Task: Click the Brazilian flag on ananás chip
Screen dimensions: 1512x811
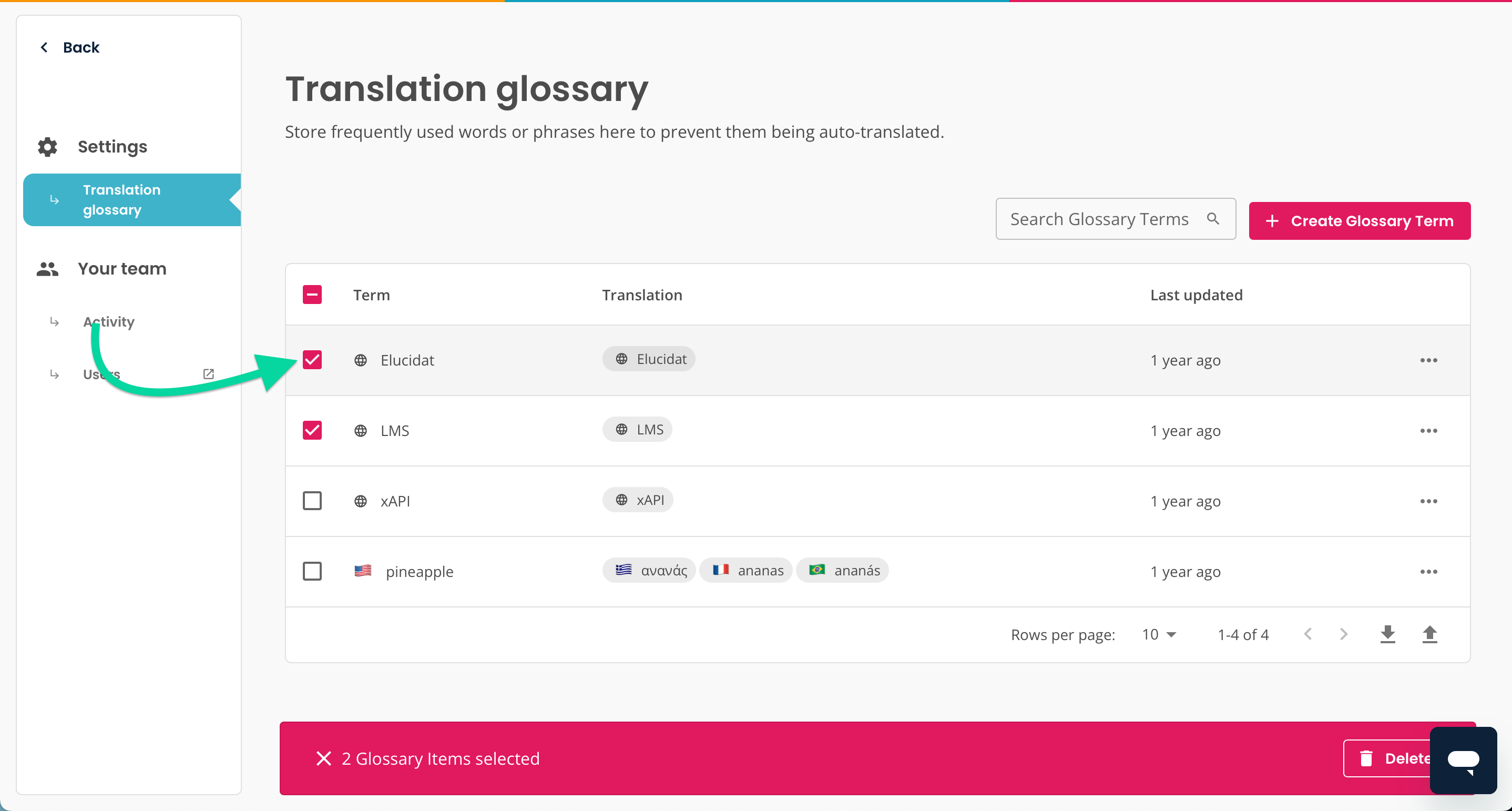Action: 817,570
